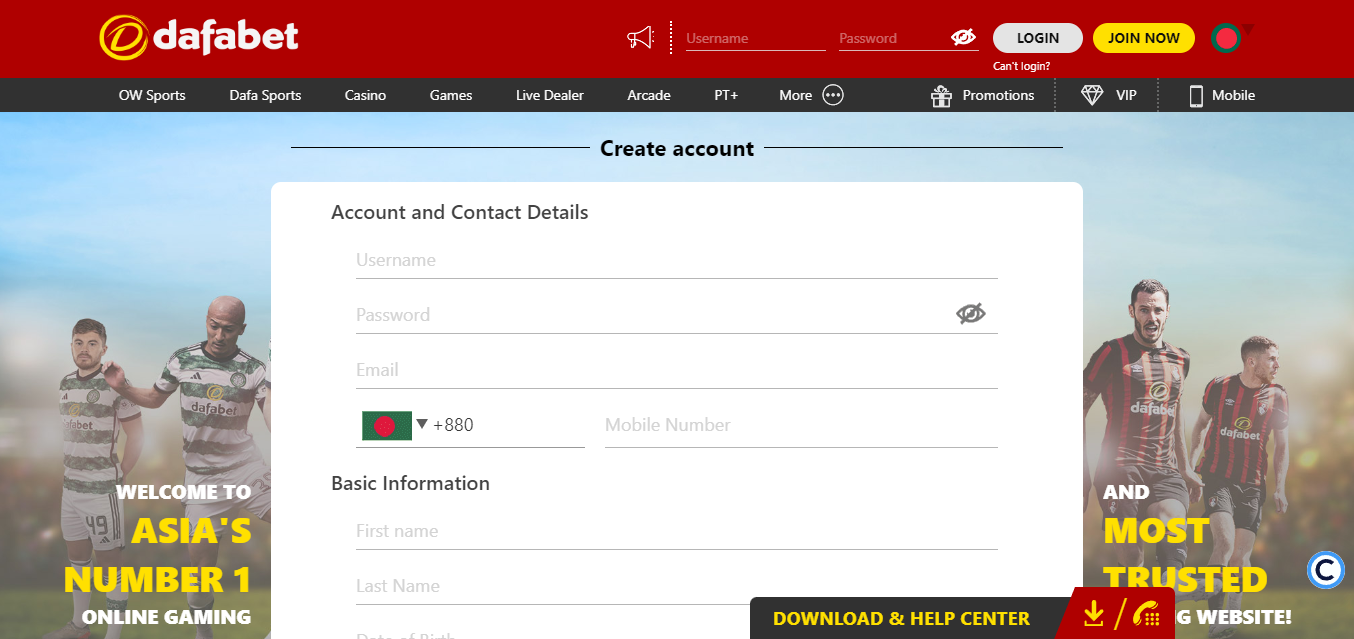Click the Dafabet logo
The width and height of the screenshot is (1354, 639).
point(199,37)
